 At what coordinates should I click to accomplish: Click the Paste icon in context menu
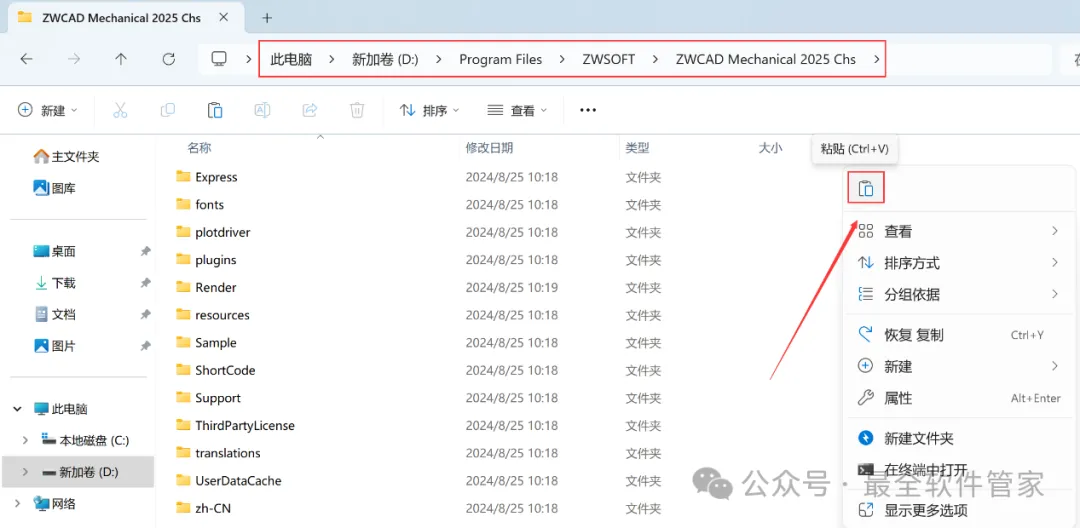pos(866,189)
